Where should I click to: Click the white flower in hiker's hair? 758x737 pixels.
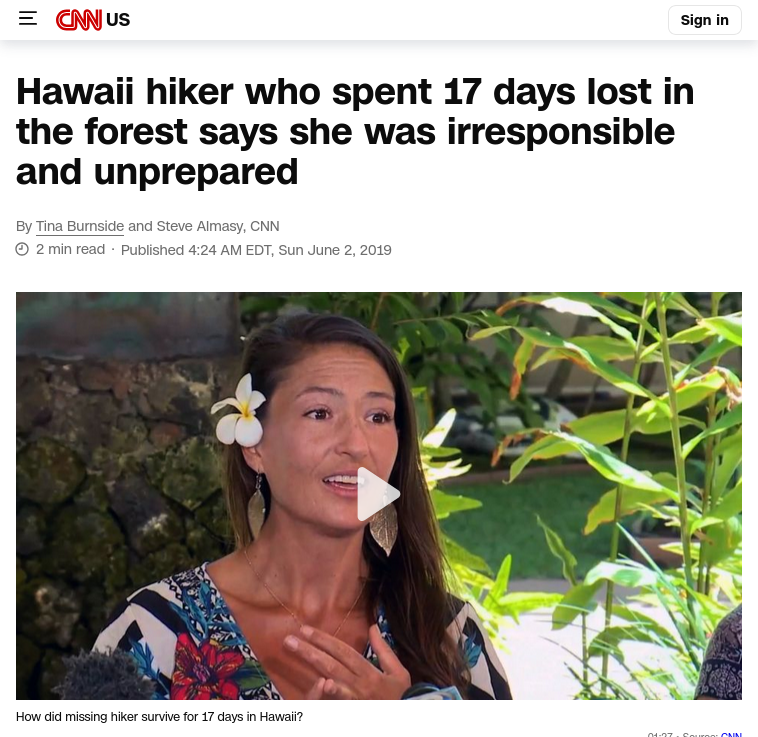point(240,411)
